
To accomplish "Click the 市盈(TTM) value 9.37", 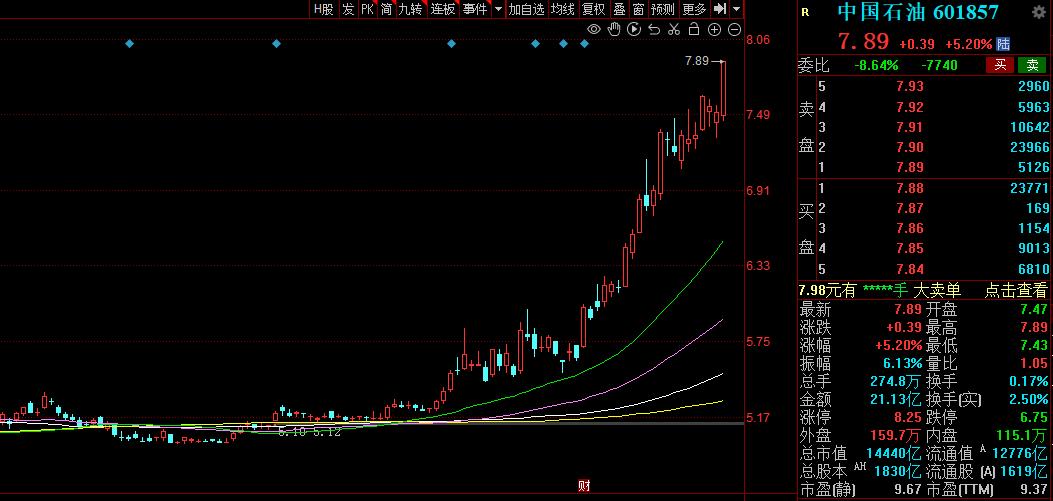I will tap(1033, 490).
